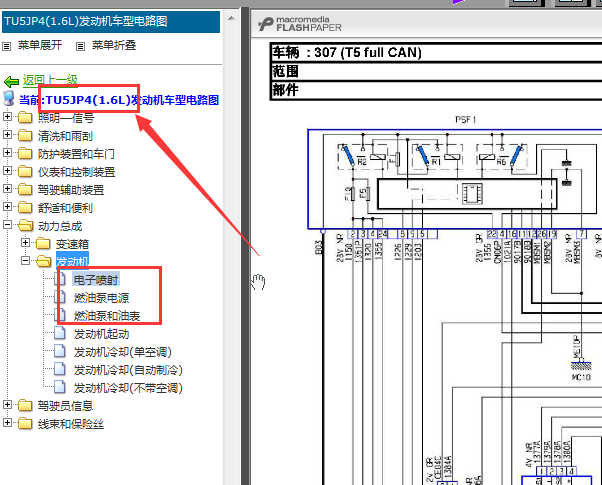602x485 pixels.
Task: Click the folder icon of 清洗和雨刮
Action: click(25, 136)
